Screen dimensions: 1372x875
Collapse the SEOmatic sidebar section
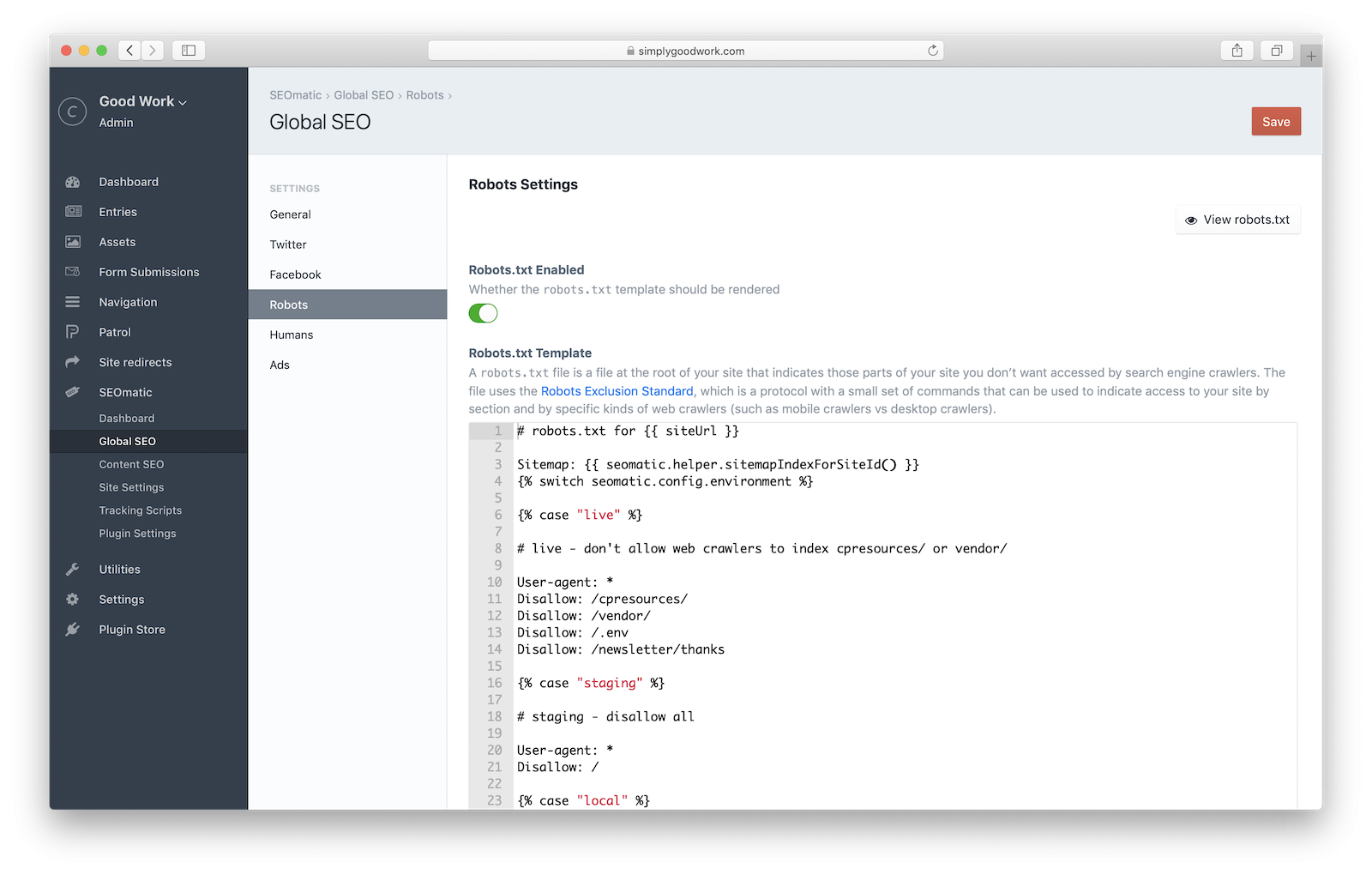125,392
